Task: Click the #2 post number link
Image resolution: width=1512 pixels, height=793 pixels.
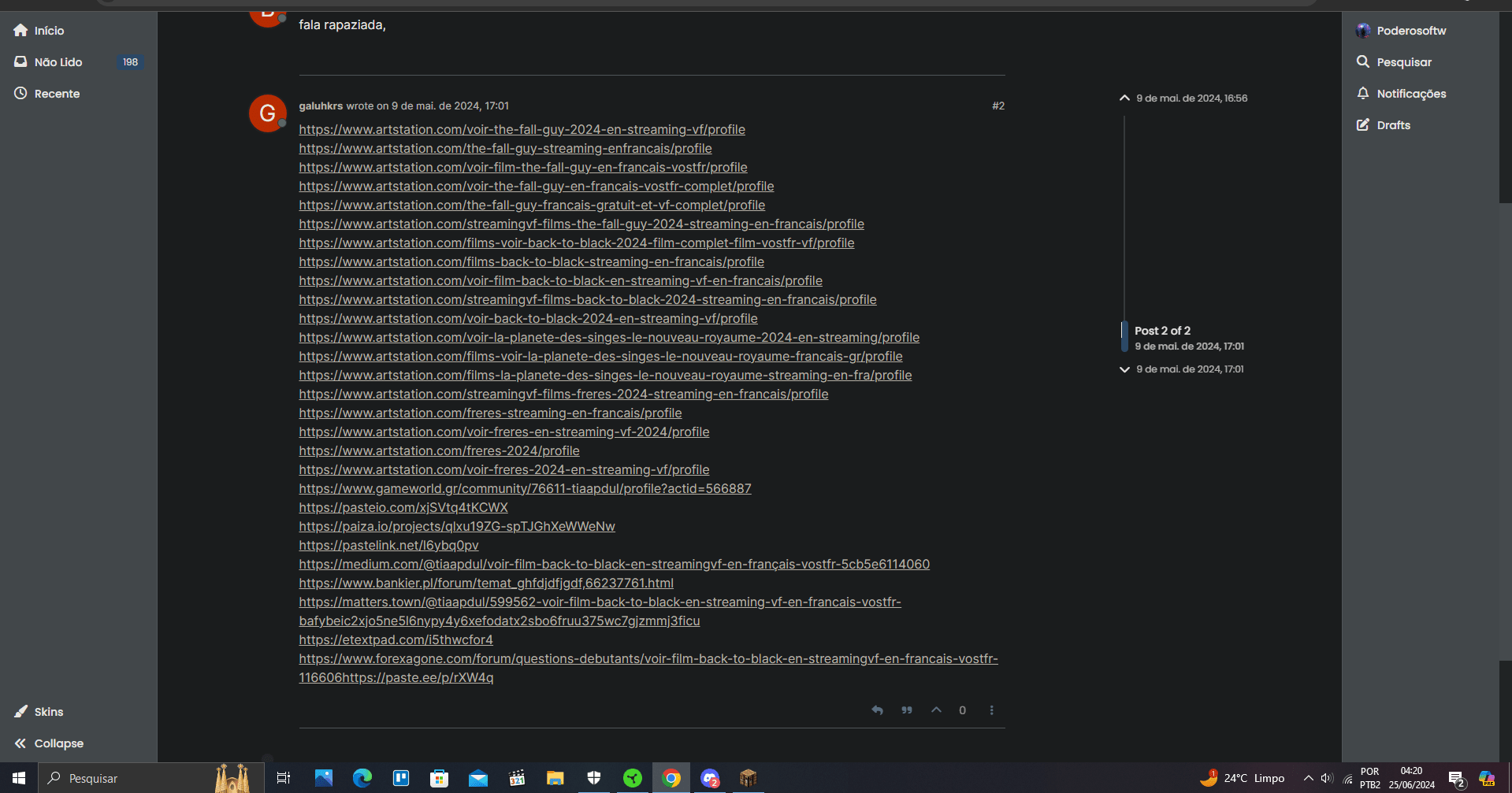Action: click(x=998, y=106)
